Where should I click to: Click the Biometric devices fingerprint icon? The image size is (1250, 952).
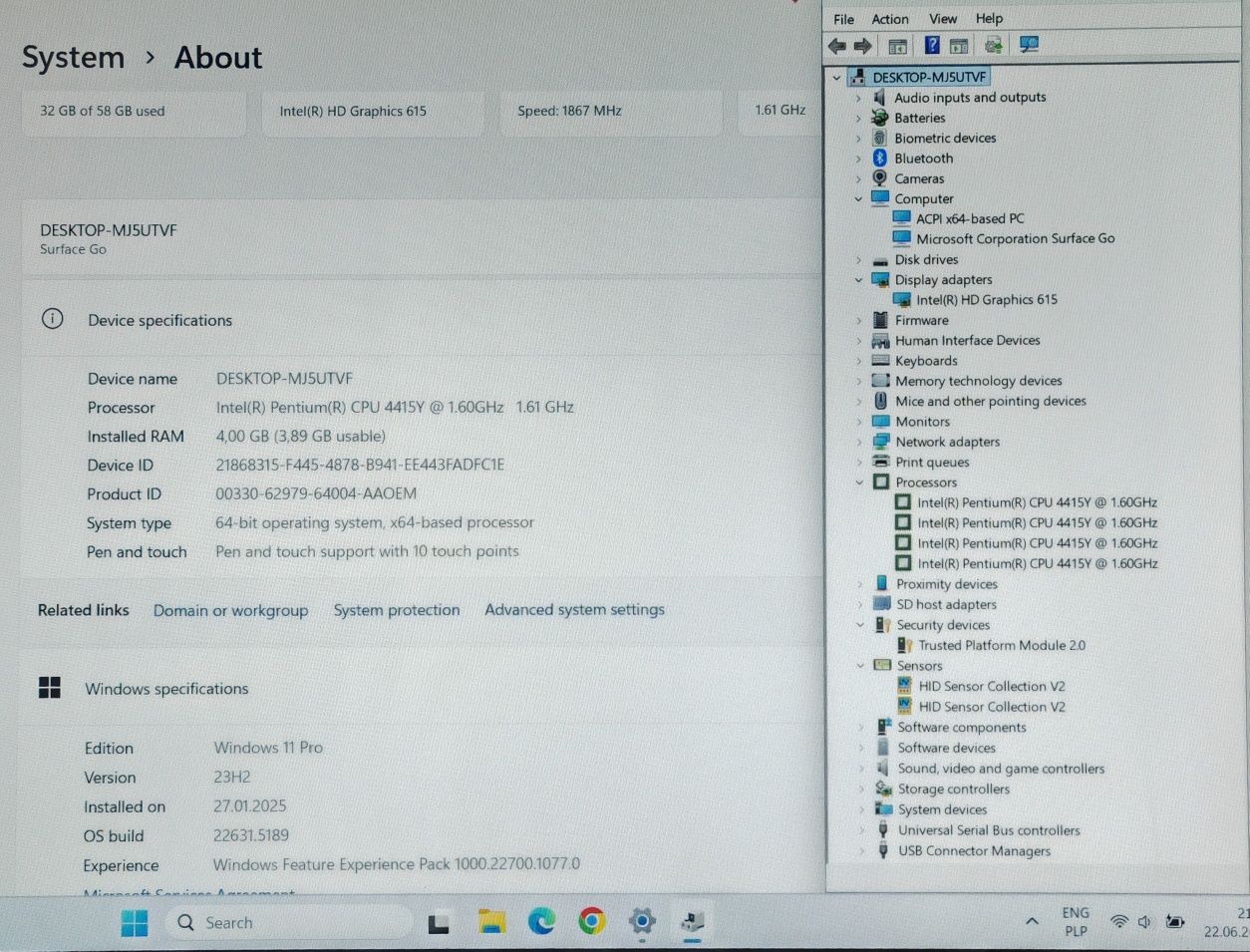(x=879, y=138)
